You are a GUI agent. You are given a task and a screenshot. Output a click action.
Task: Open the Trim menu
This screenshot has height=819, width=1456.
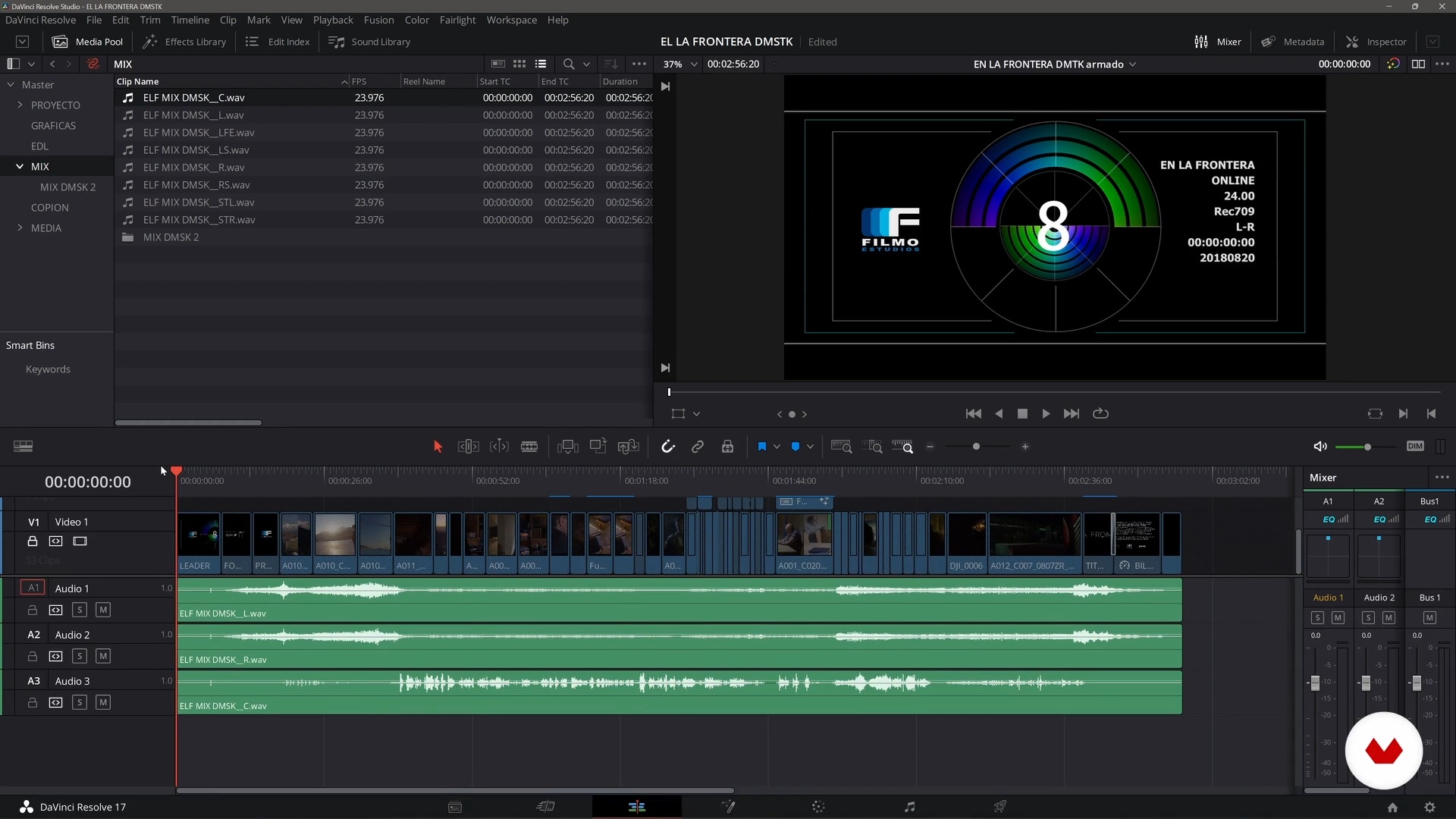(x=149, y=20)
